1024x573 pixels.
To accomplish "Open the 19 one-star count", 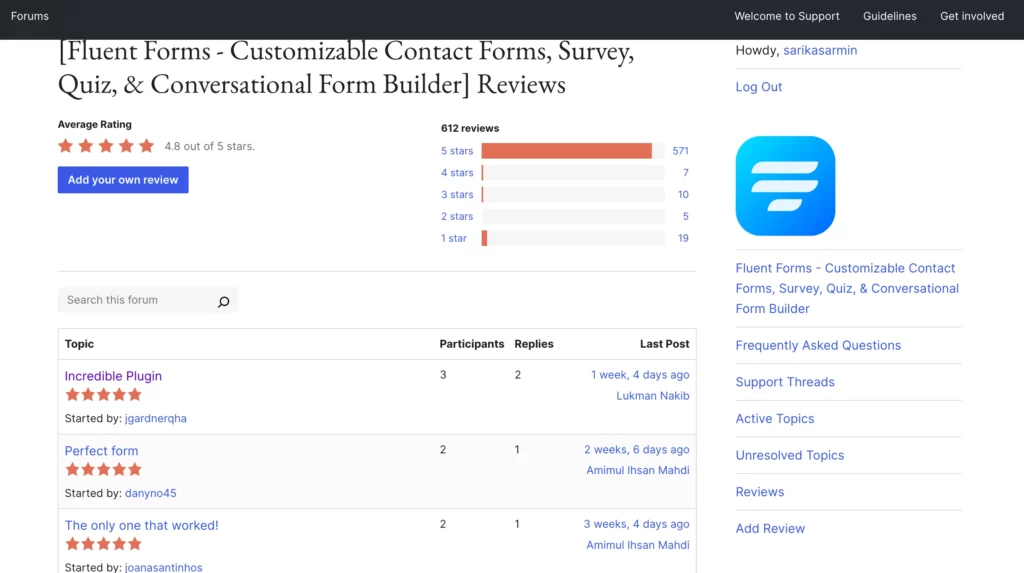I will click(x=683, y=238).
